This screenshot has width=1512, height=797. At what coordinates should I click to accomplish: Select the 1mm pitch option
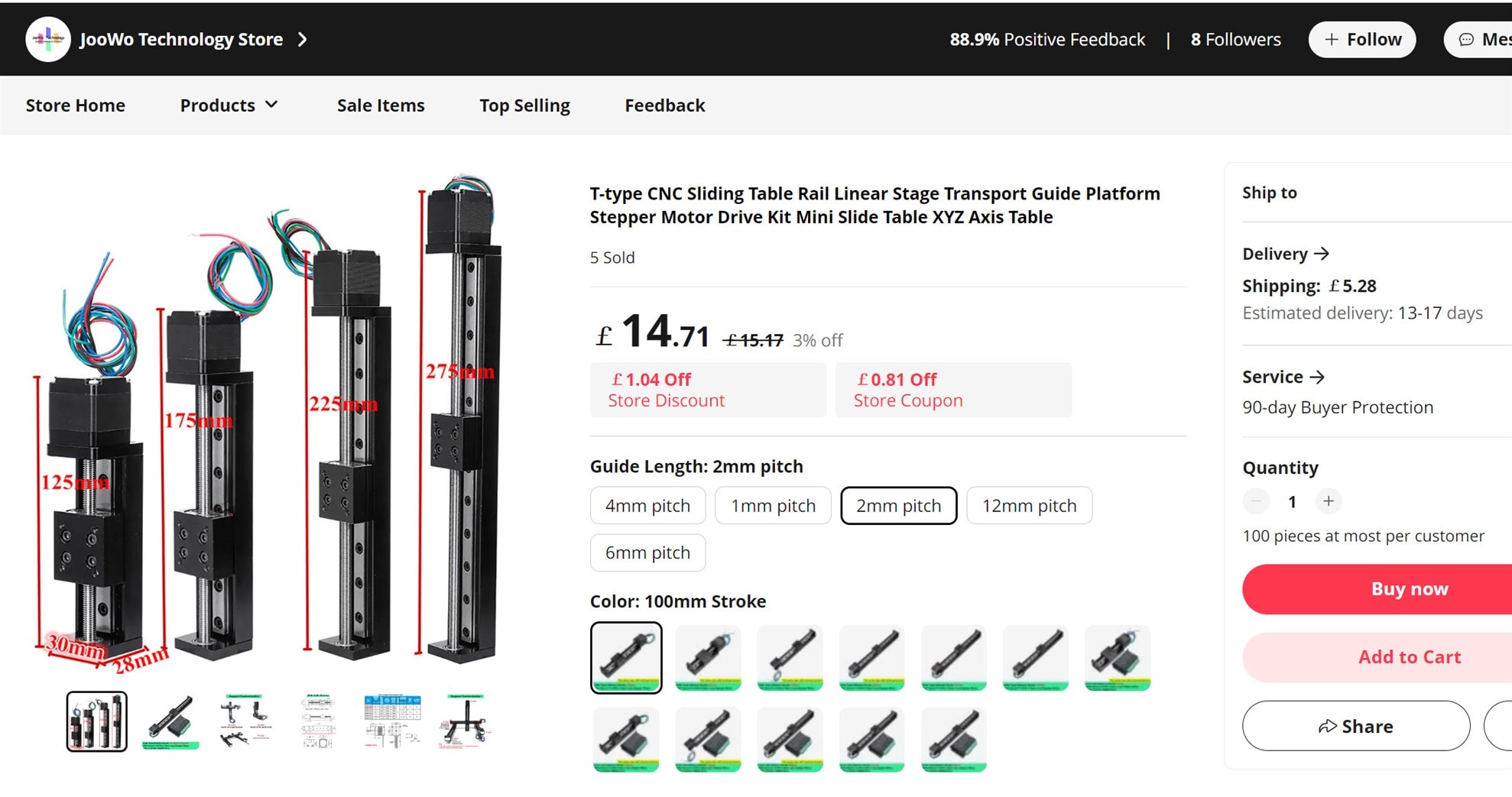(773, 506)
